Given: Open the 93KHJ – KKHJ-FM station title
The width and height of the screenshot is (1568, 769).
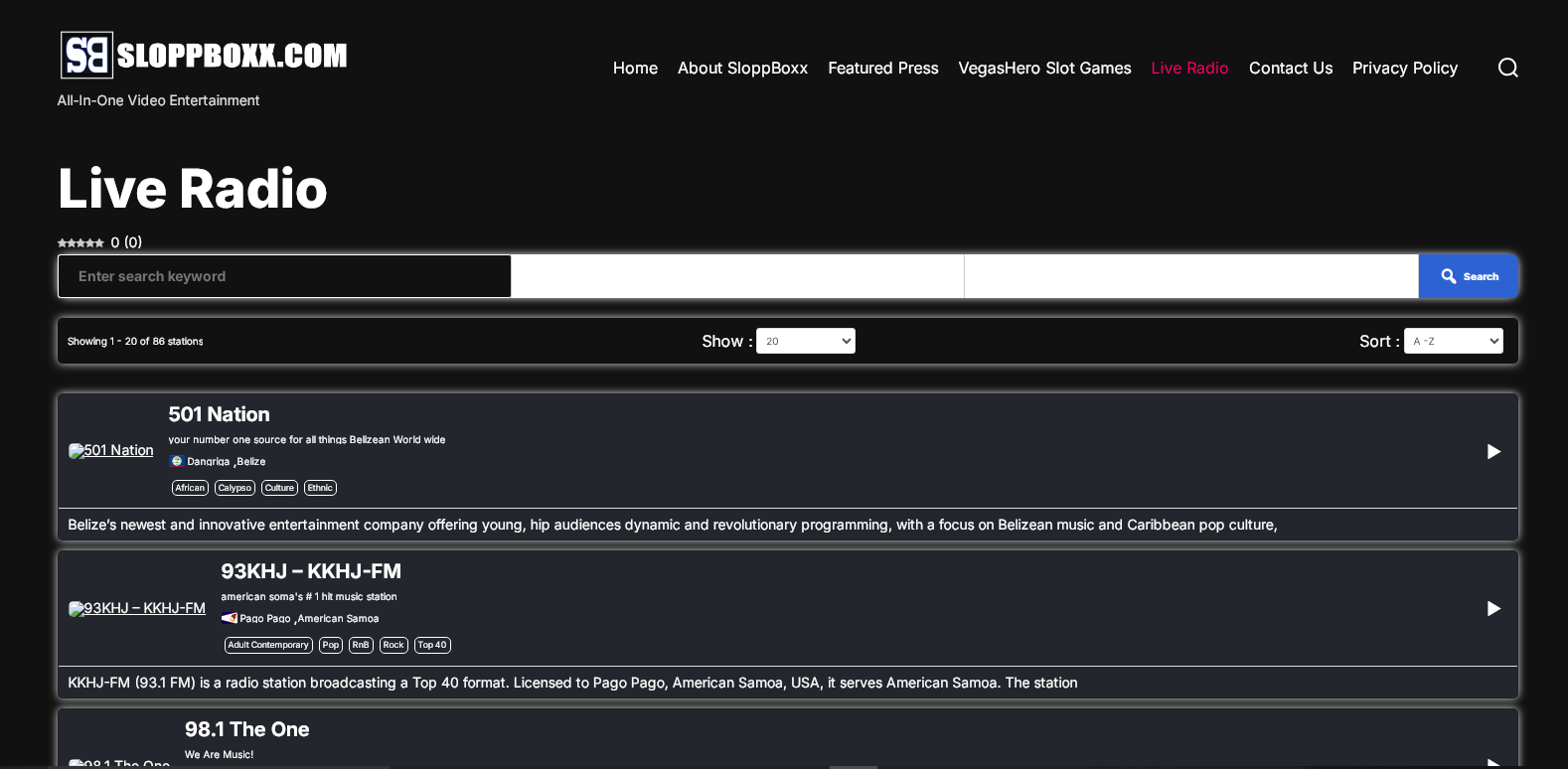Looking at the screenshot, I should 311,571.
